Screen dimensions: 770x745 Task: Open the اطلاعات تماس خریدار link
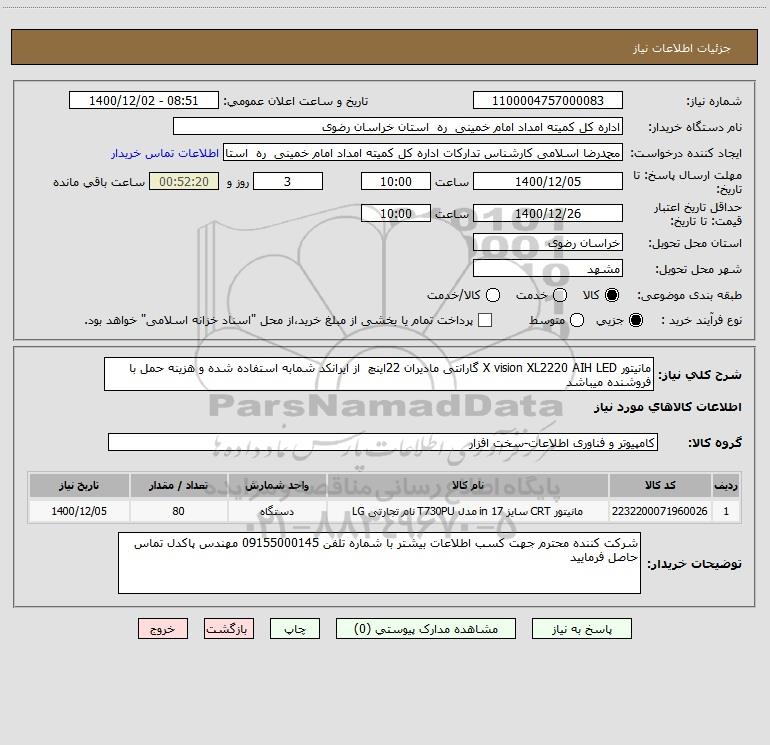pos(165,153)
